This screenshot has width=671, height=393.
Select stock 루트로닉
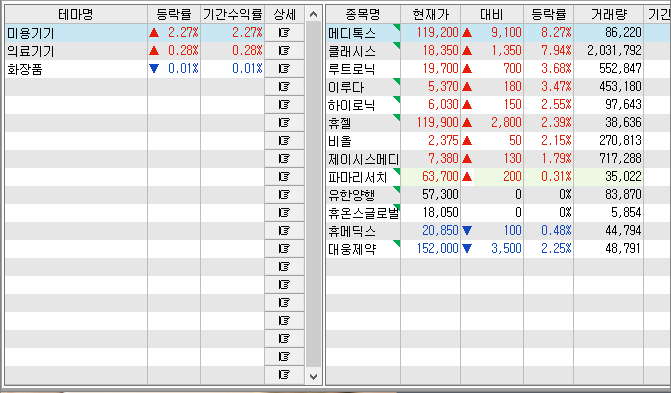pyautogui.click(x=352, y=69)
